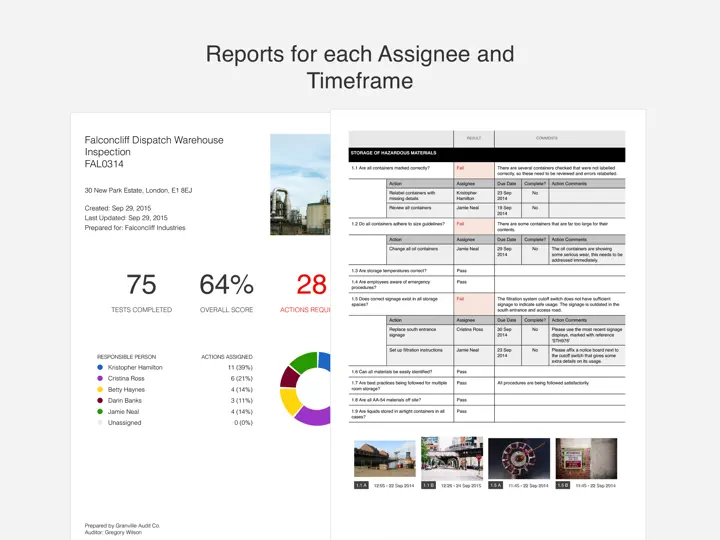Screen dimensions: 720x540
Task: Click the 'Set up filtration instructions' action
Action: pyautogui.click(x=416, y=350)
